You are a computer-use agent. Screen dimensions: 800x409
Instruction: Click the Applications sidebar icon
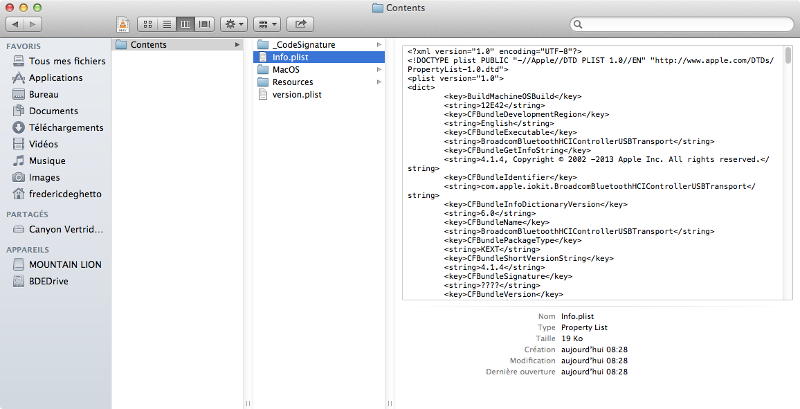tap(18, 78)
